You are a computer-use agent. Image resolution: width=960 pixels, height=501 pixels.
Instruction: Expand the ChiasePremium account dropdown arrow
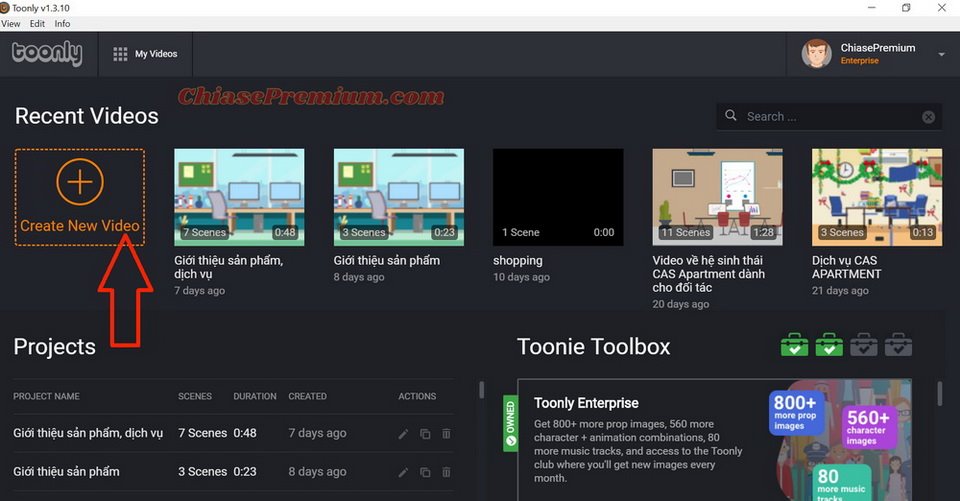point(941,55)
